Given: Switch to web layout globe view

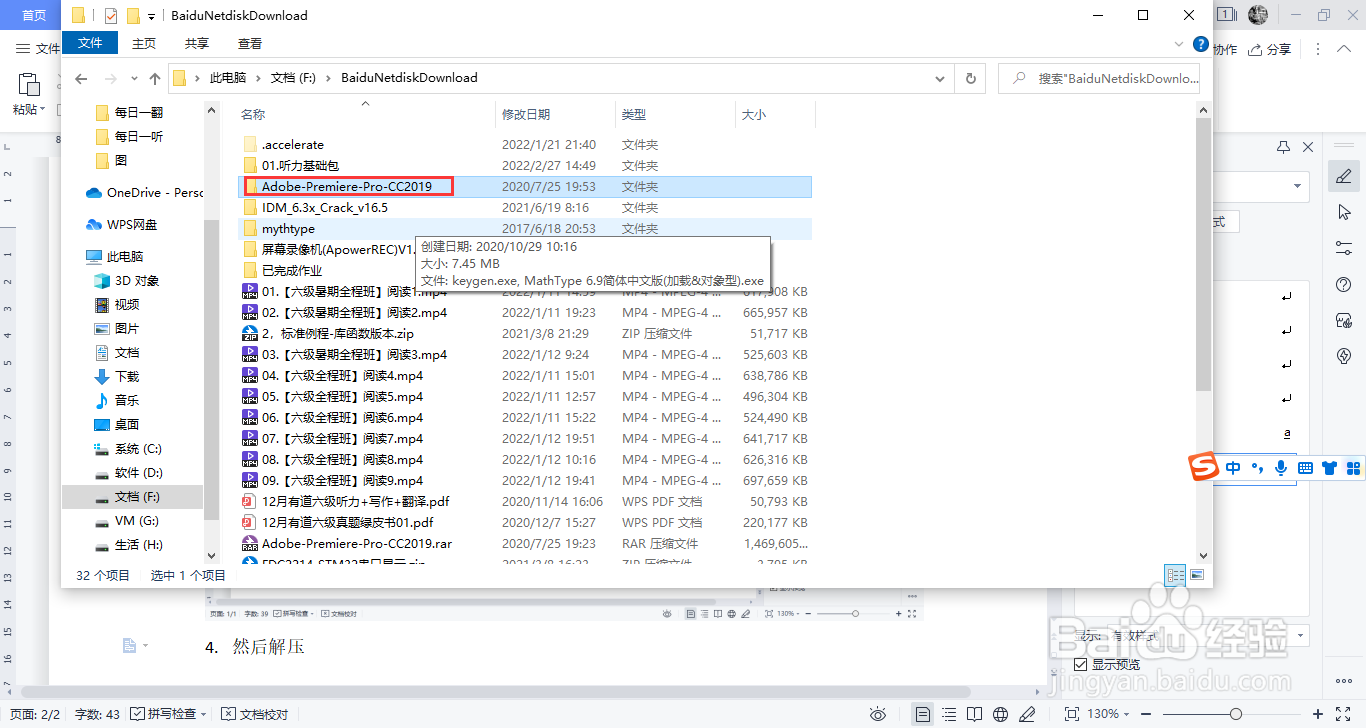Looking at the screenshot, I should 1000,714.
